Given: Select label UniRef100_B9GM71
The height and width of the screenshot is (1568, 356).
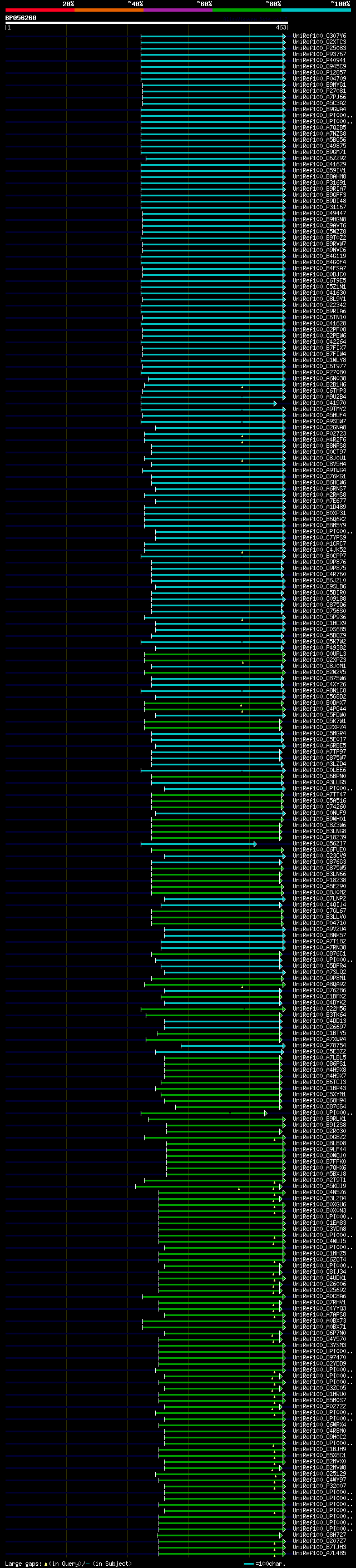Looking at the screenshot, I should pos(319,152).
